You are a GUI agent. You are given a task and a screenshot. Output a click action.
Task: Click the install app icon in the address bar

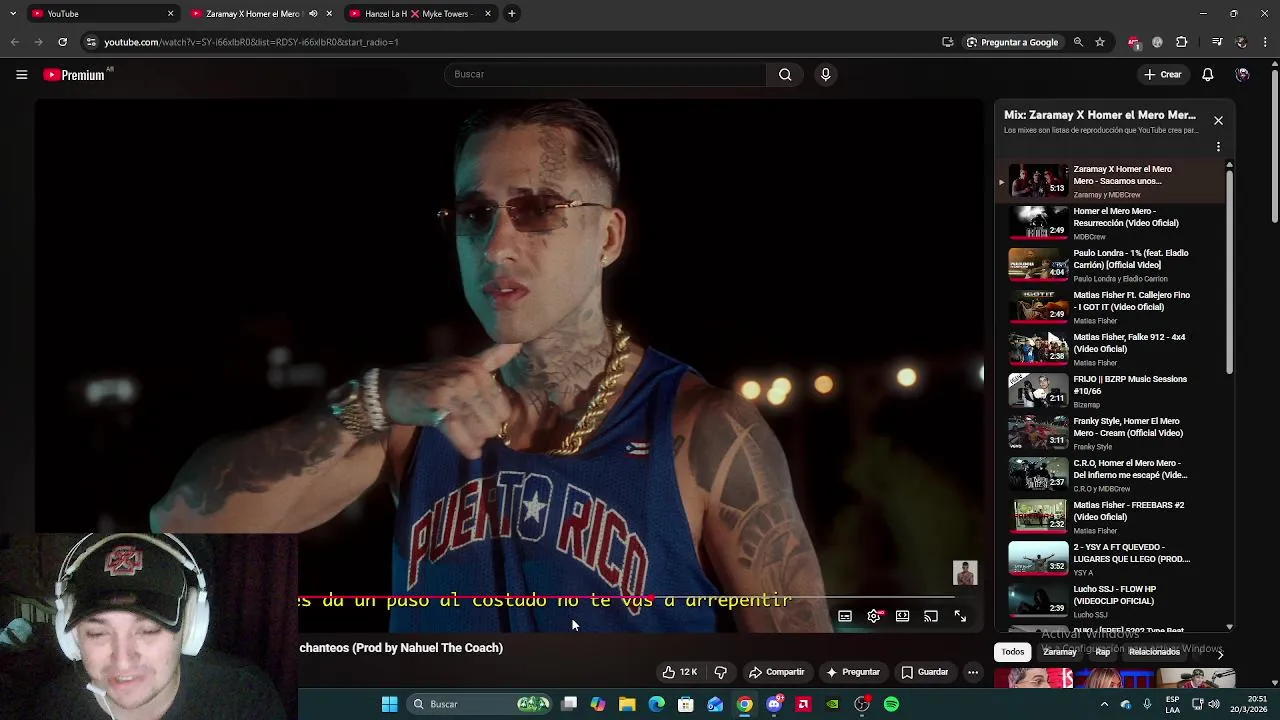click(x=947, y=42)
